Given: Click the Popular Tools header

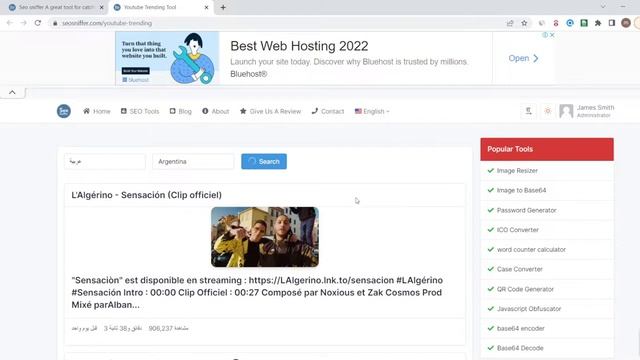Looking at the screenshot, I should pos(547,149).
